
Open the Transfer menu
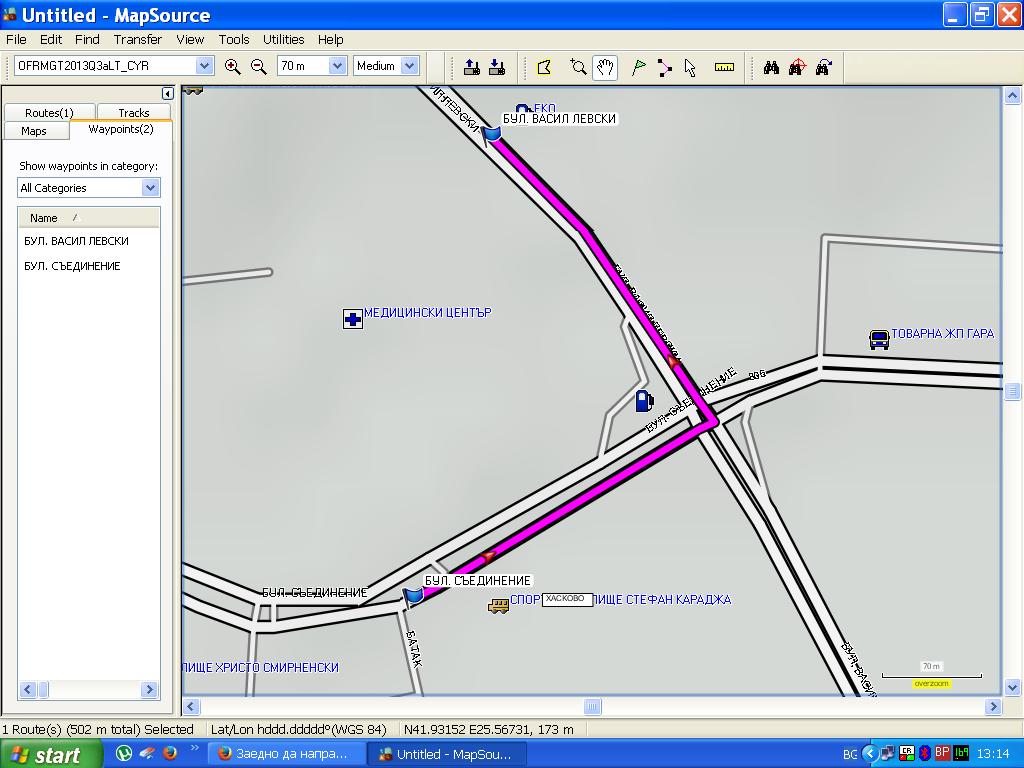137,40
